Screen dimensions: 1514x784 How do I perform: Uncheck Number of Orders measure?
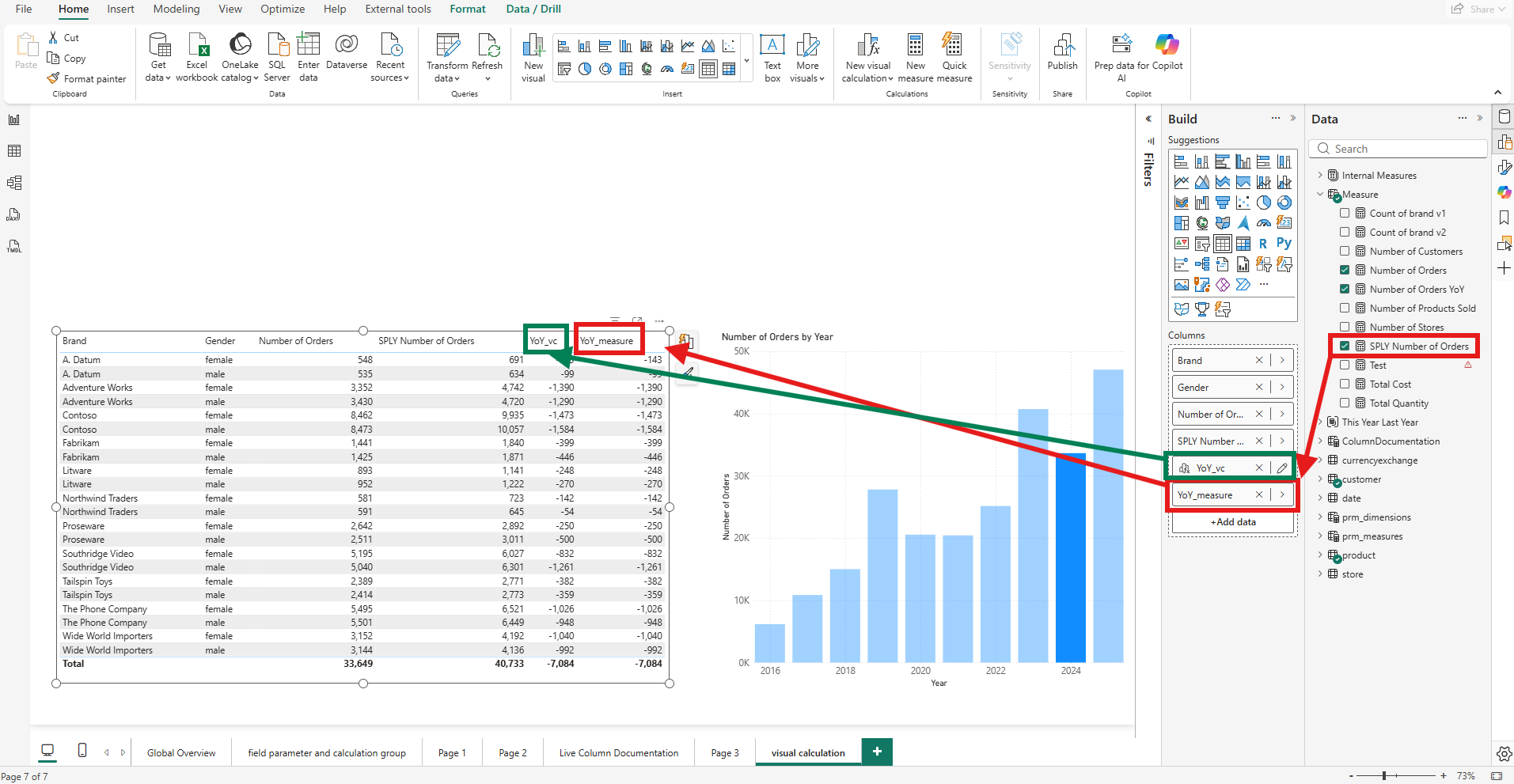pyautogui.click(x=1345, y=270)
